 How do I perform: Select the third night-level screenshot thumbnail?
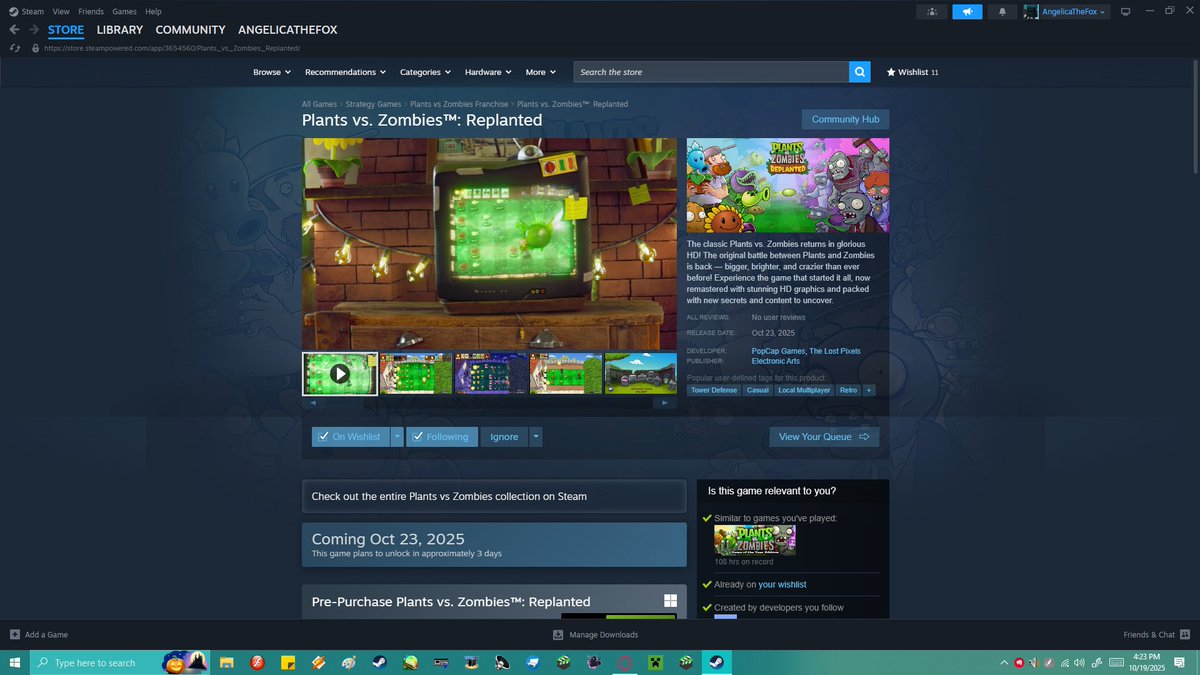491,374
